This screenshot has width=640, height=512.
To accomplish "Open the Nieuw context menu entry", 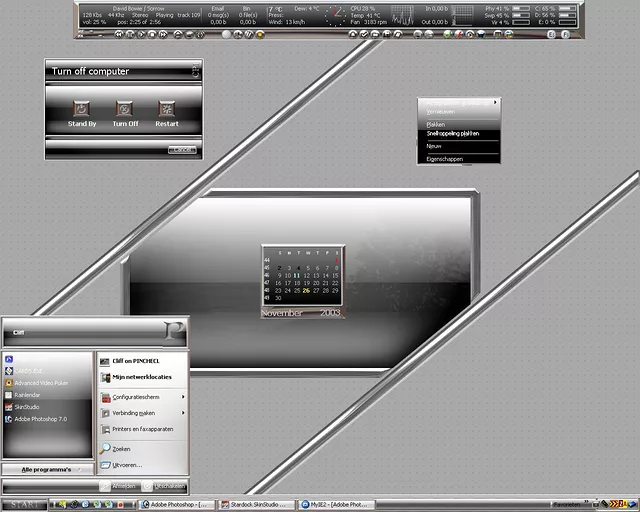I will tap(434, 146).
